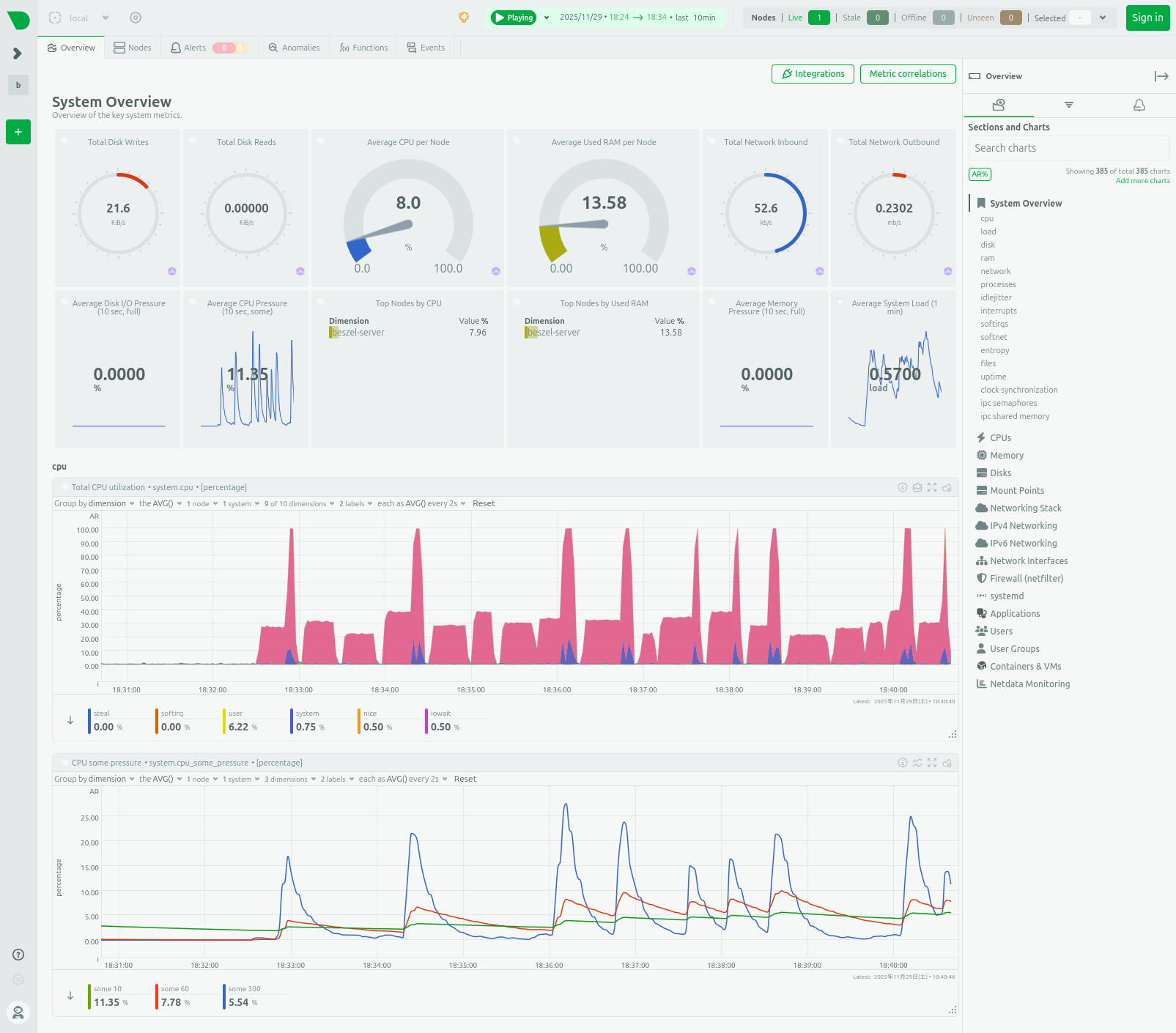
Task: Toggle the some 10 legend series
Action: point(108,996)
